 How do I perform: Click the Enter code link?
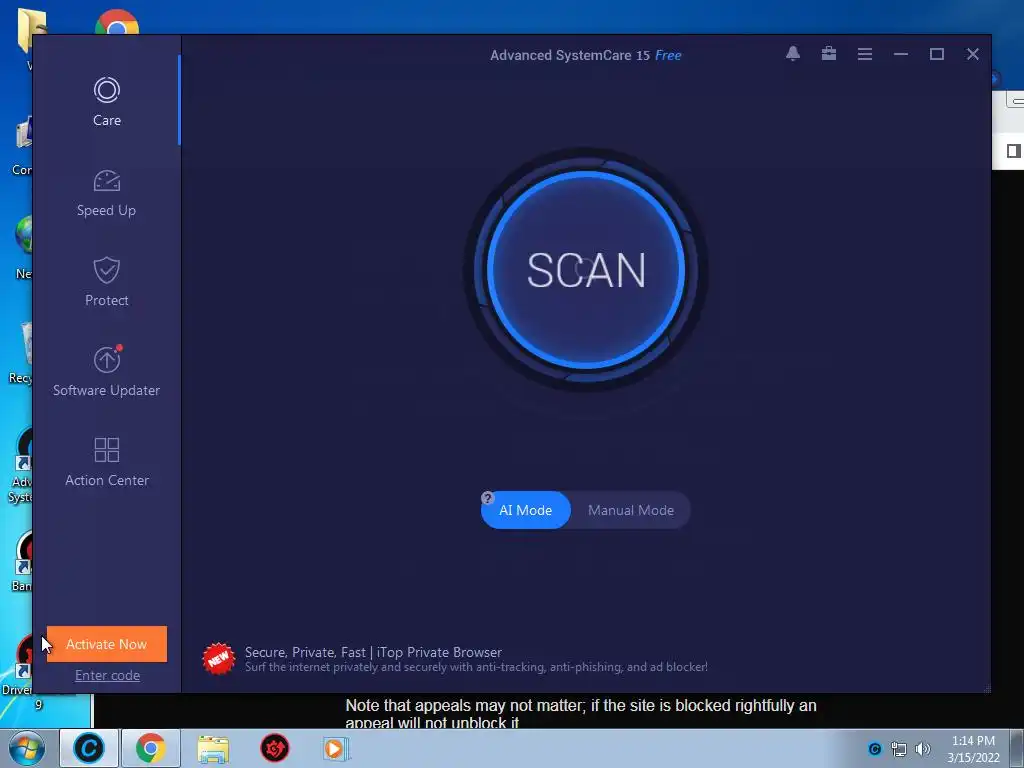coord(107,675)
